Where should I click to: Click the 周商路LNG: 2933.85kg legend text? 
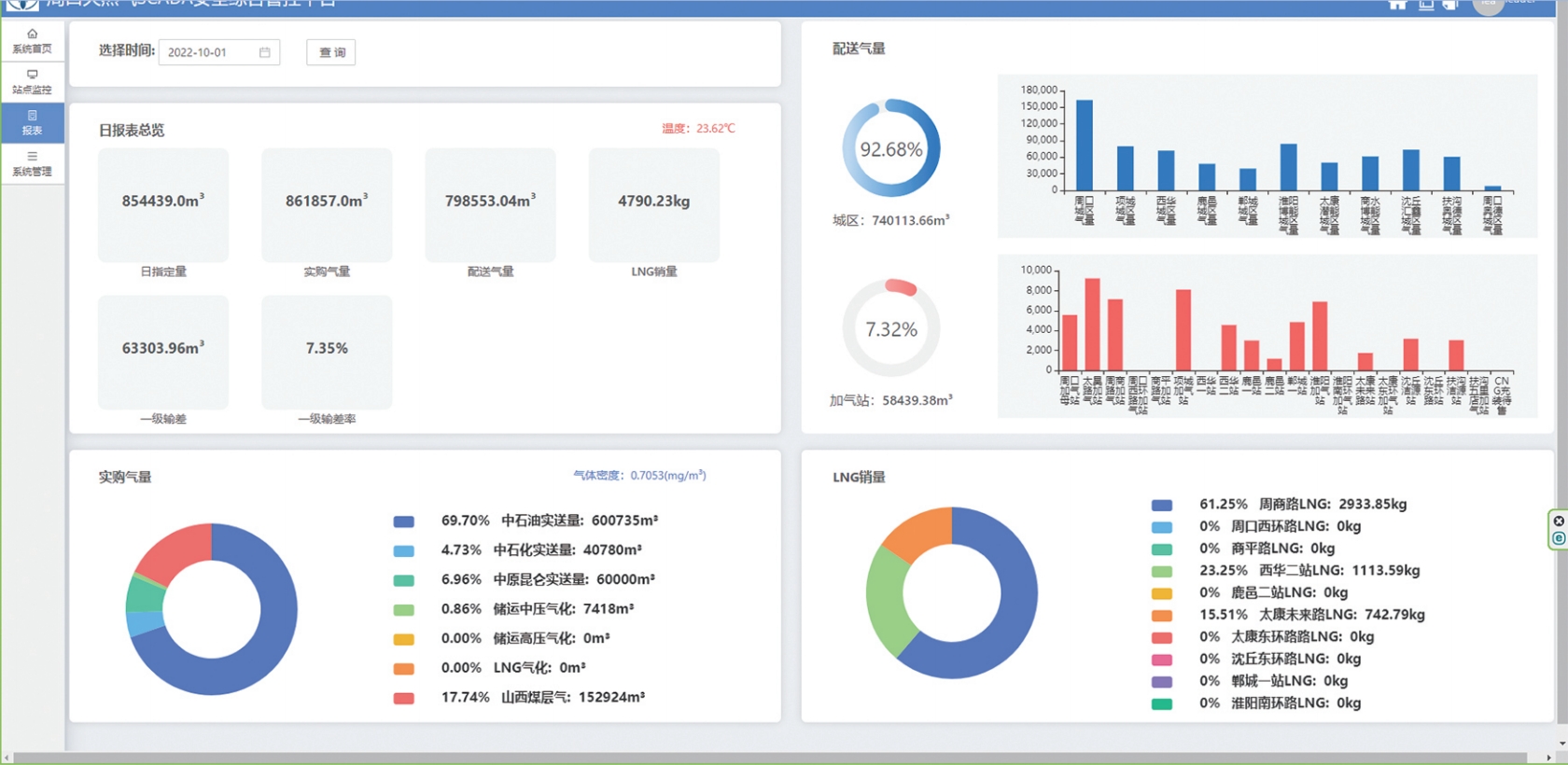pyautogui.click(x=1333, y=504)
